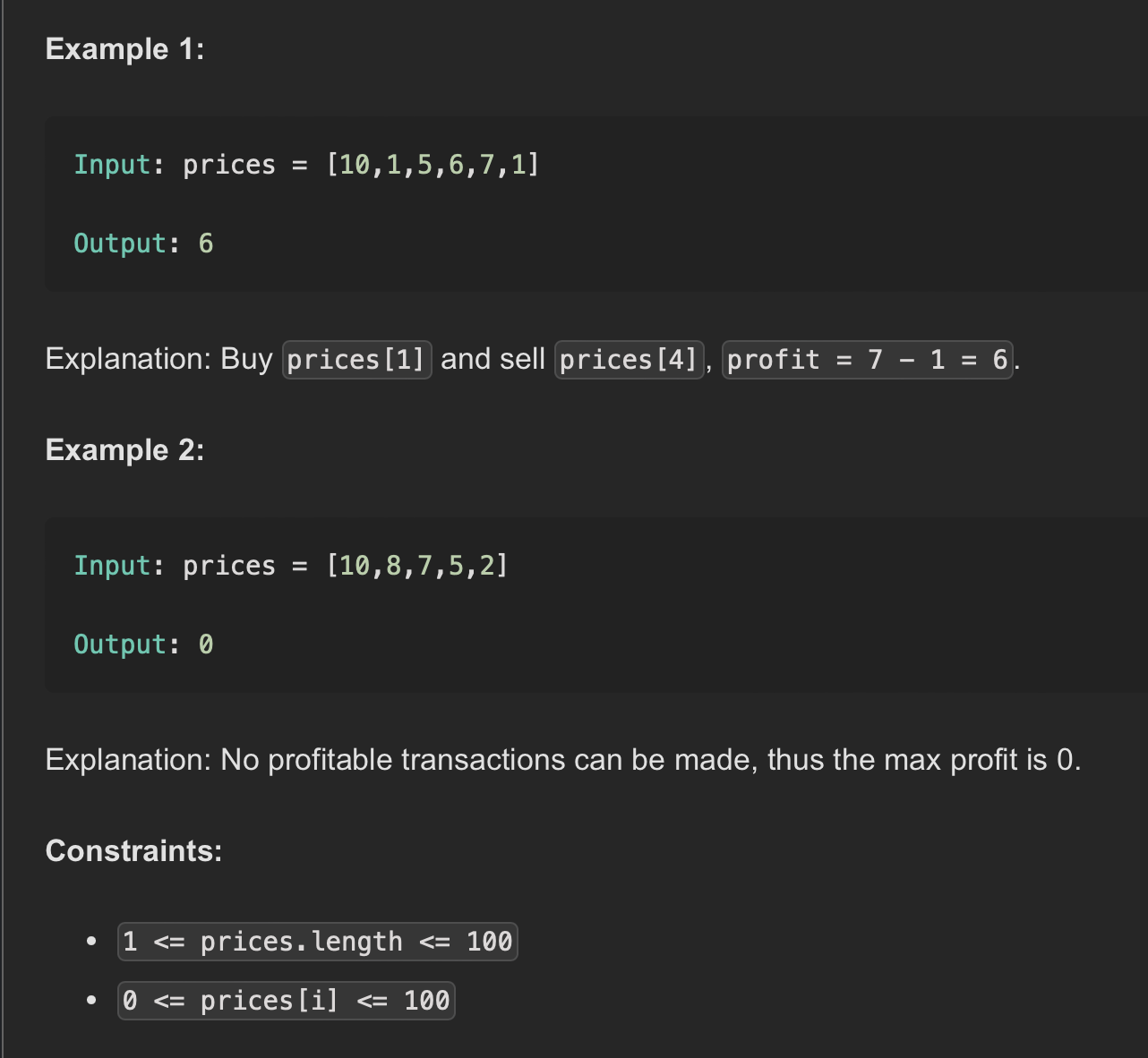Click the Example 1 heading
Screen dimensions: 1148x1058
[x=124, y=49]
